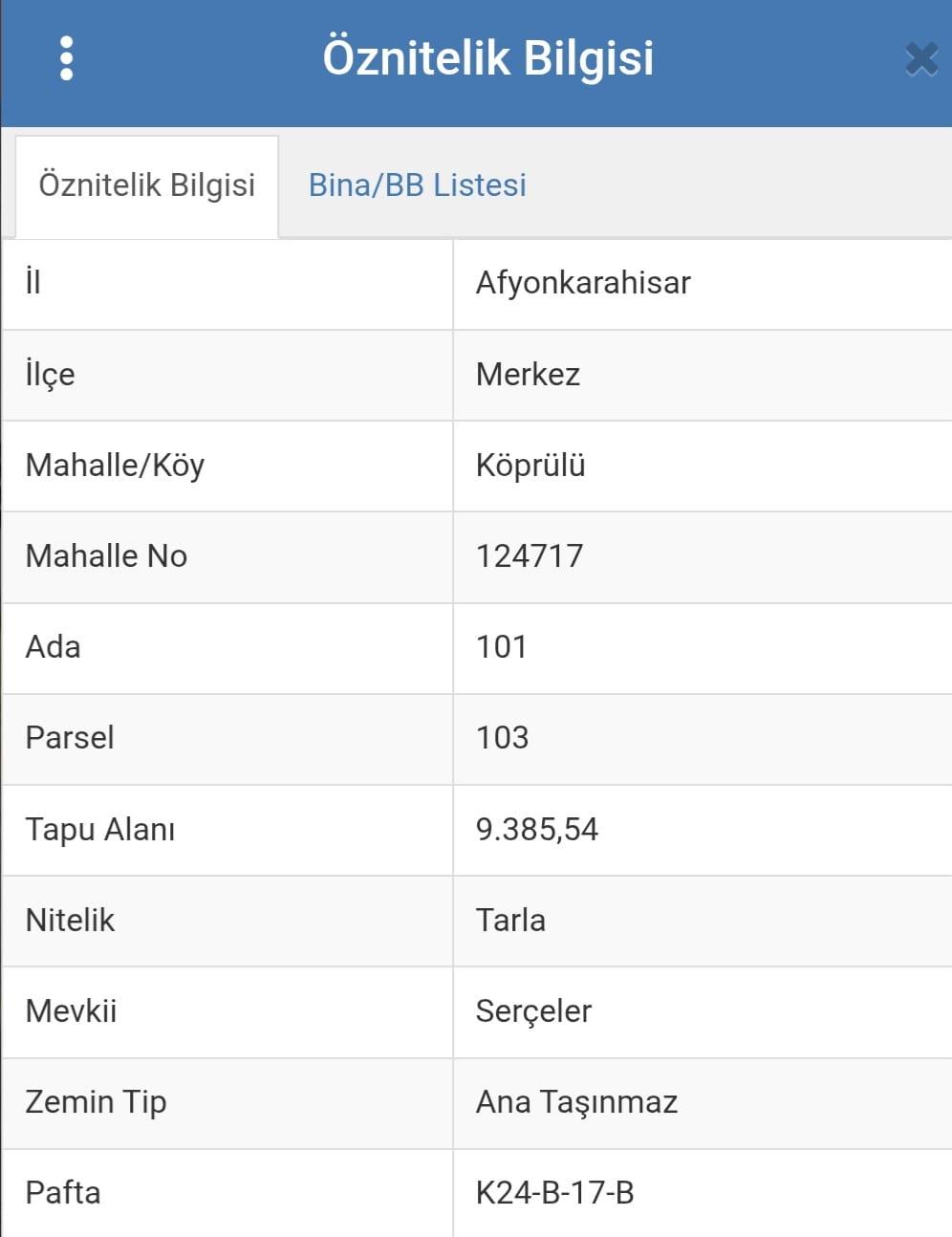Click the Zemin Tip row label

coord(96,1102)
